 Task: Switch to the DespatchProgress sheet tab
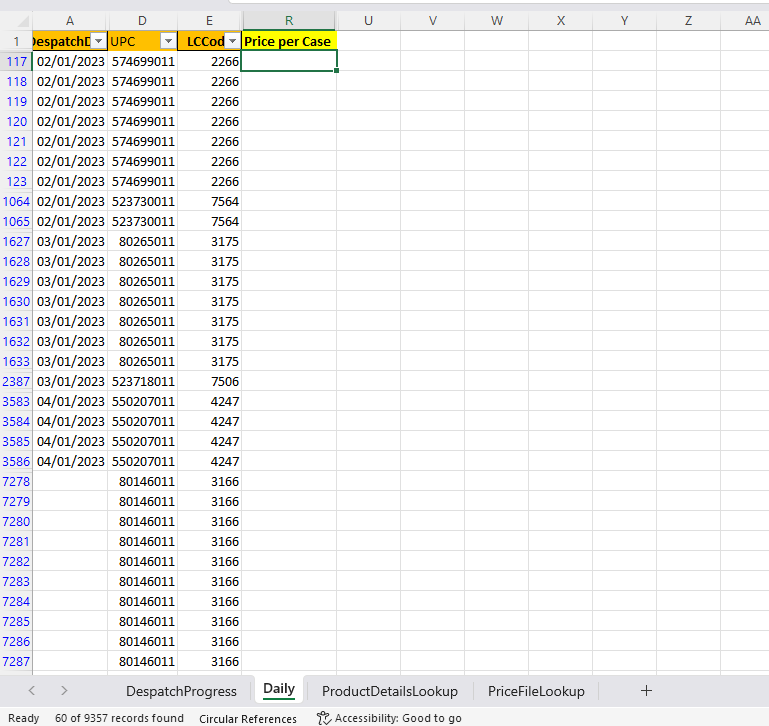point(181,691)
